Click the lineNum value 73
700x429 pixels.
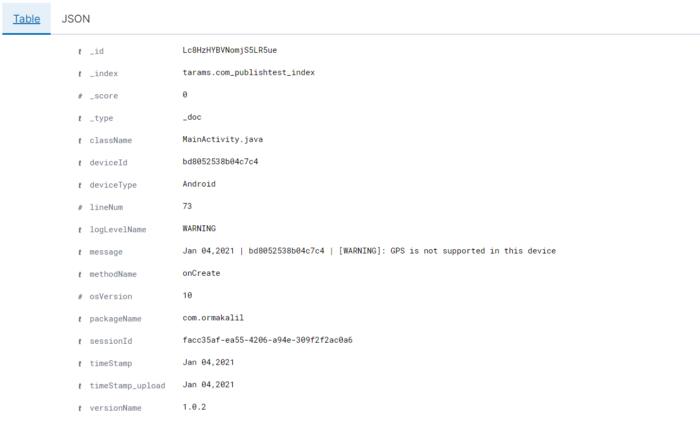pyautogui.click(x=187, y=206)
